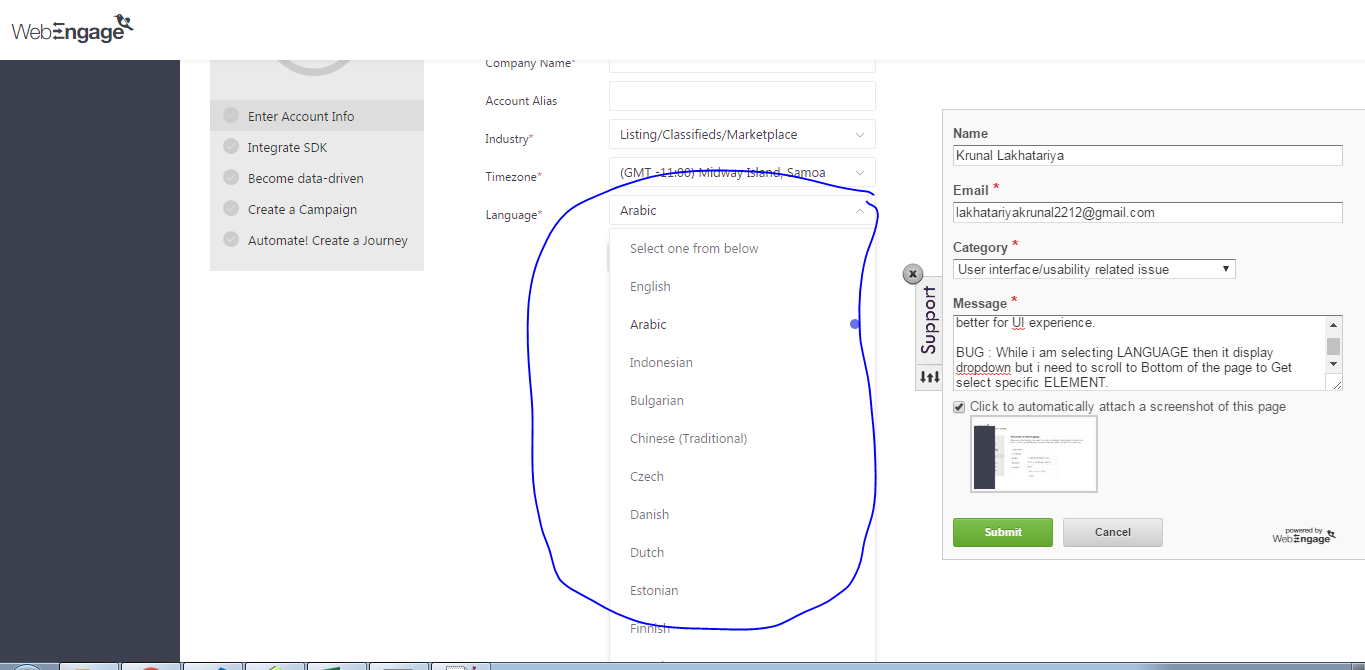Click the message box scrollbar thumb
This screenshot has height=670, width=1365.
click(1333, 346)
